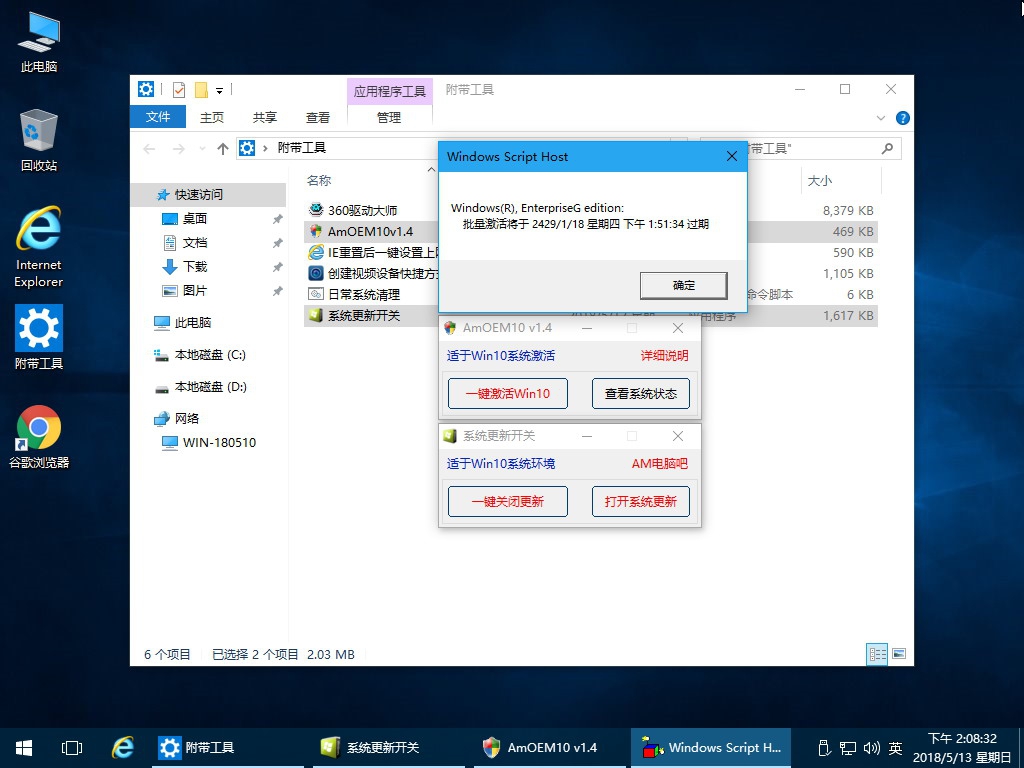The image size is (1024, 768).
Task: Click new folder icon in quick access toolbar
Action: [201, 89]
